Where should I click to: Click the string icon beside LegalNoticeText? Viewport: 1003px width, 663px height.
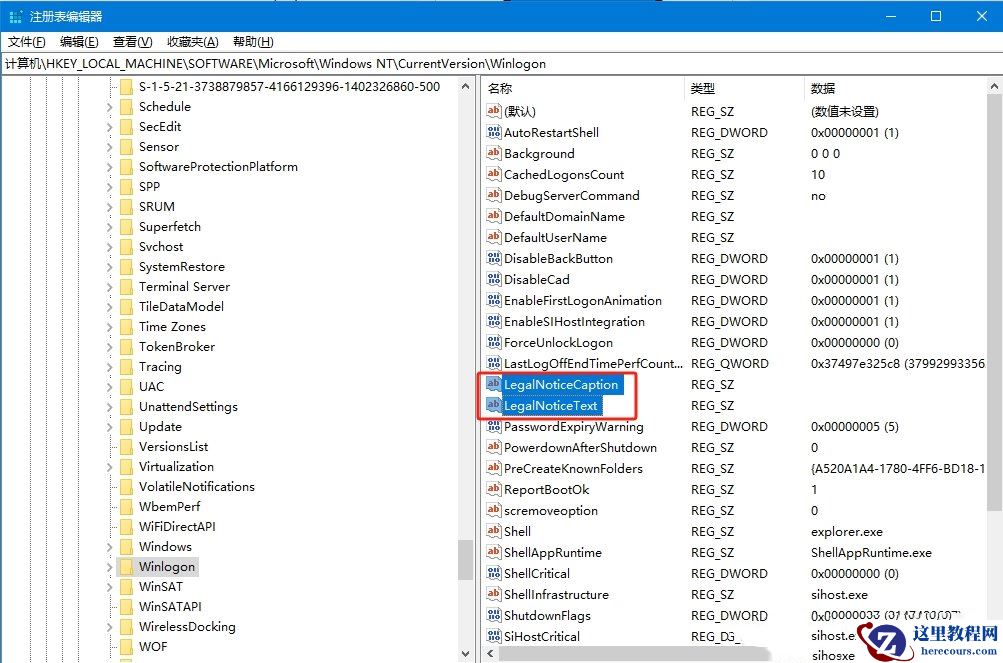point(493,405)
